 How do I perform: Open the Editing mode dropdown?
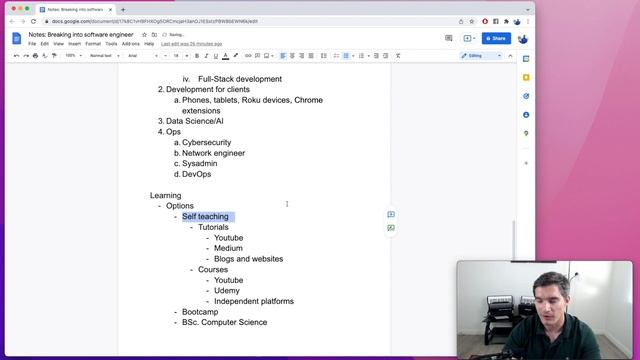[x=481, y=56]
